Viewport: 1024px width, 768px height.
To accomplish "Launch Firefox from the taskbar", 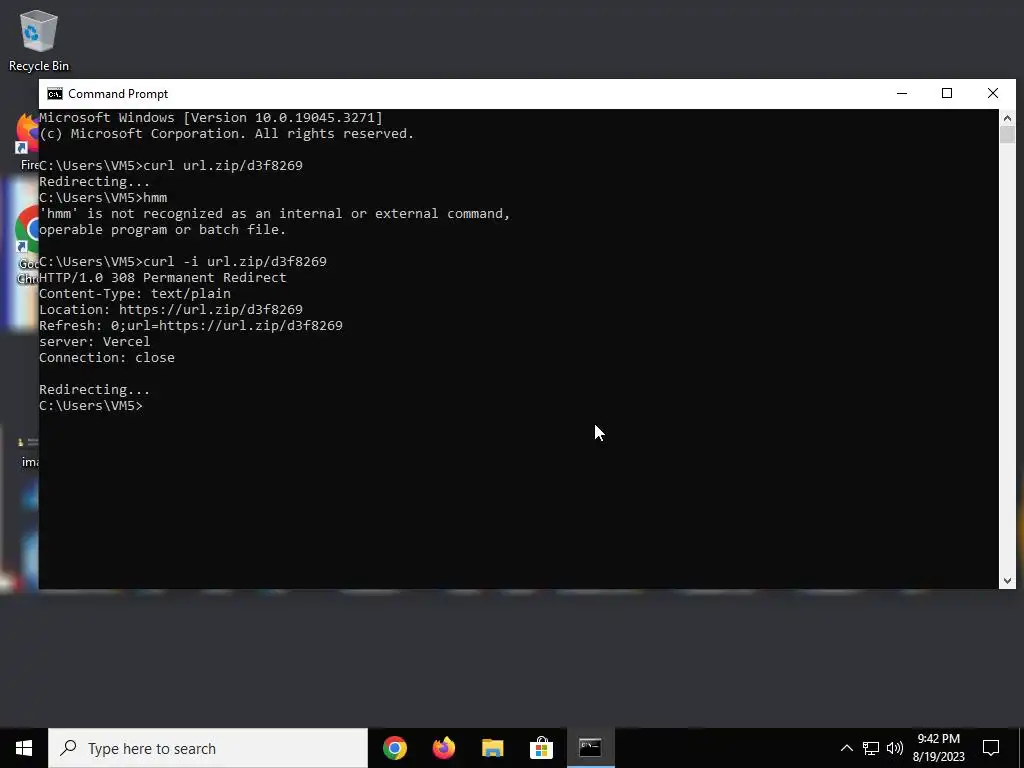I will [443, 748].
